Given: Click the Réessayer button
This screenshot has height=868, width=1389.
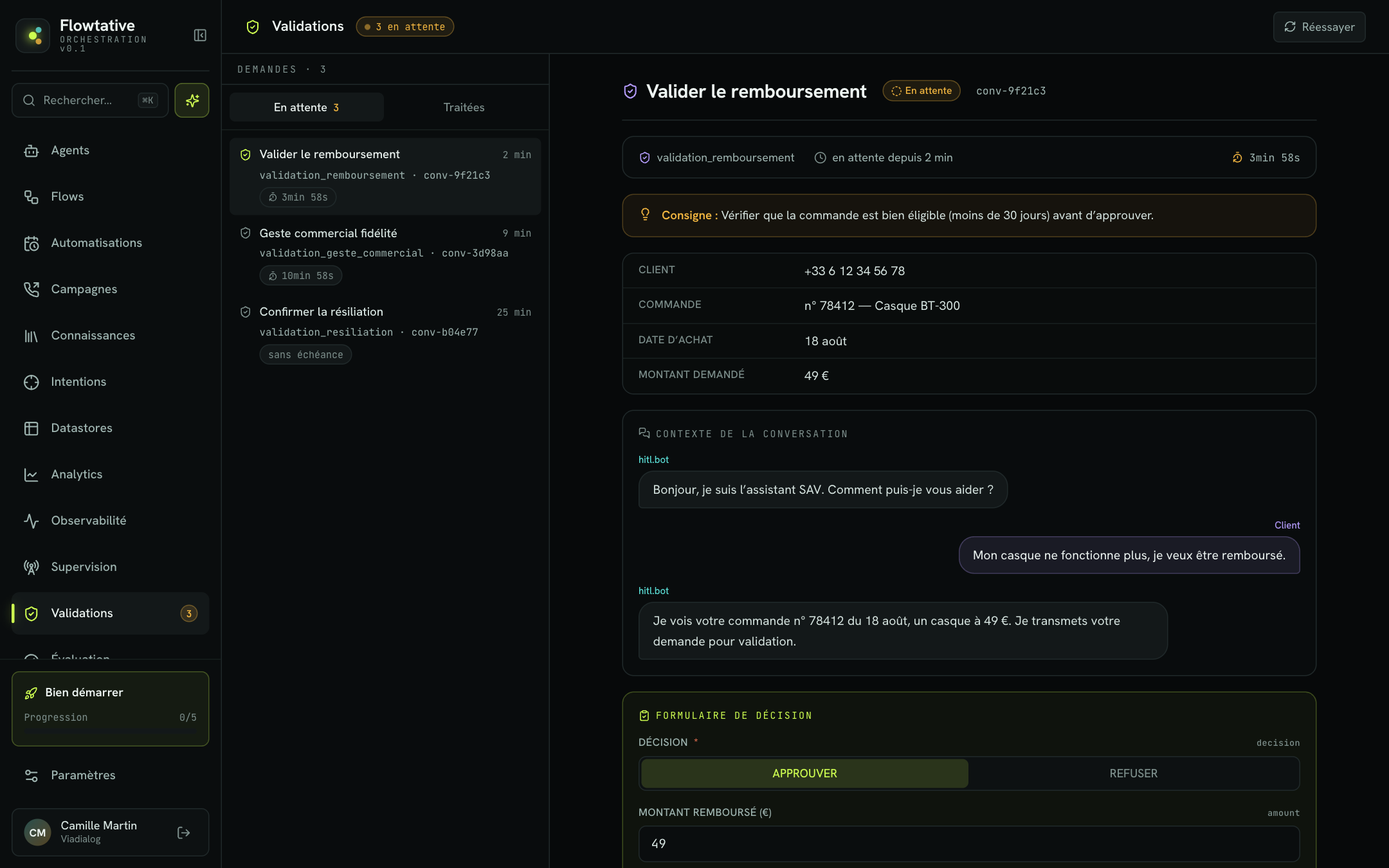Looking at the screenshot, I should pyautogui.click(x=1319, y=27).
